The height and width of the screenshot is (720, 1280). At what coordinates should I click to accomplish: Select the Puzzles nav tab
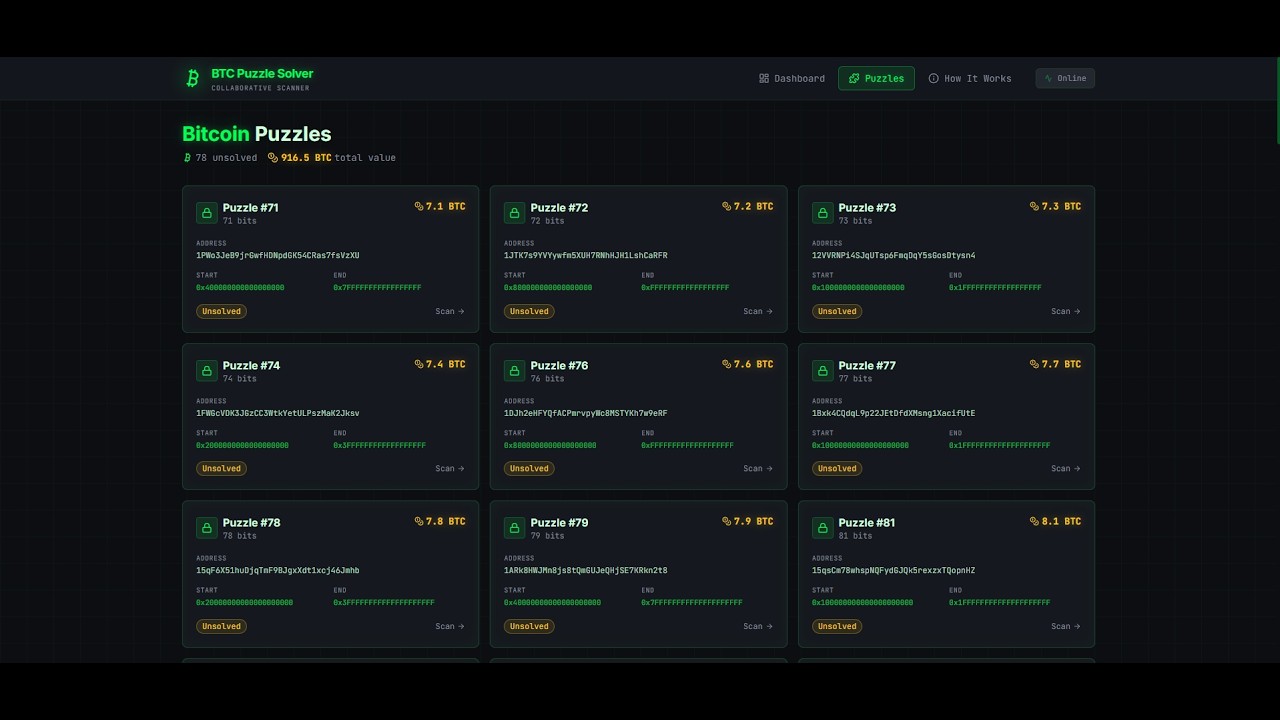tap(876, 78)
